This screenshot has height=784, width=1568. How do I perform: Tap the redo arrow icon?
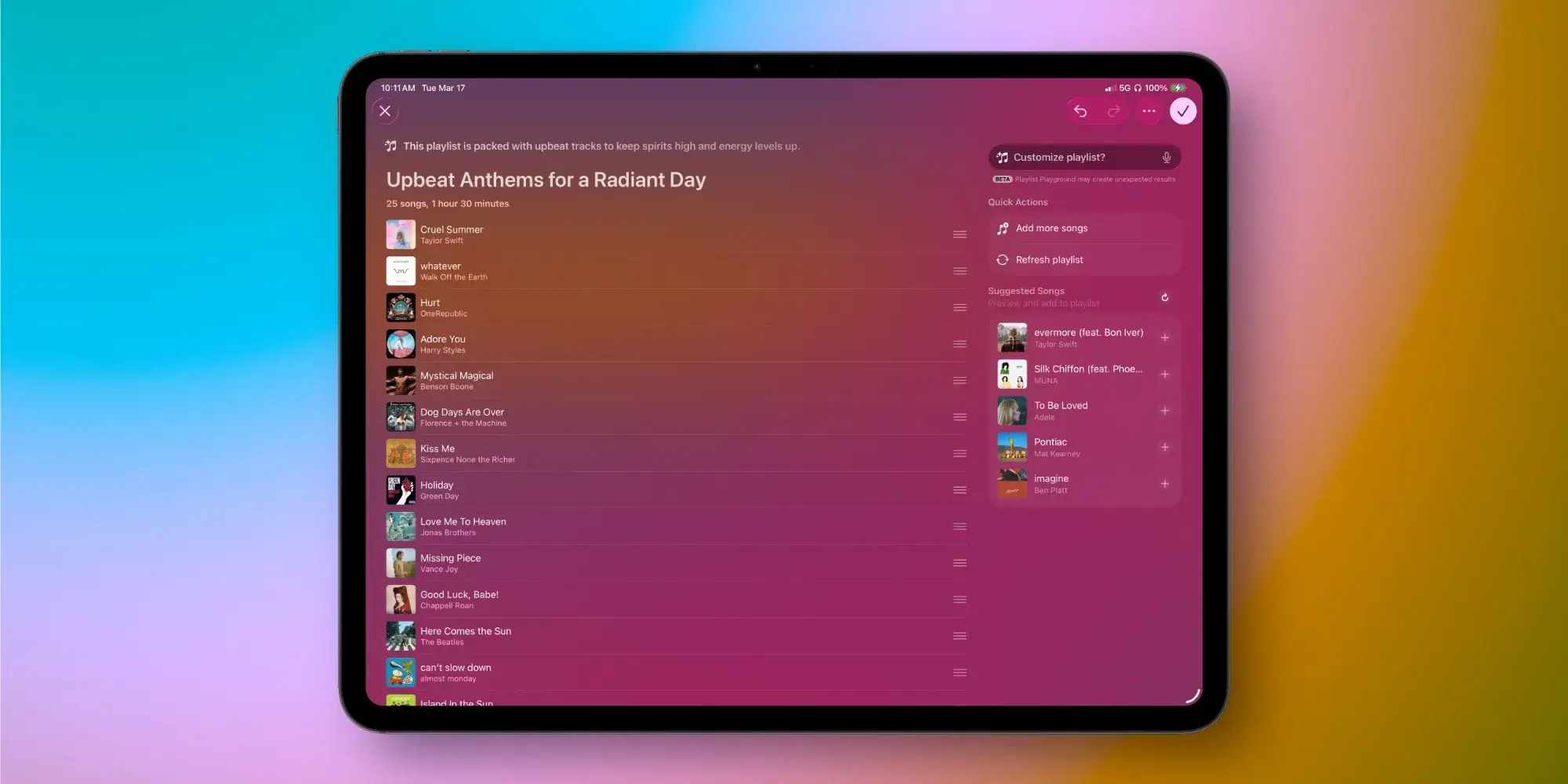point(1112,111)
